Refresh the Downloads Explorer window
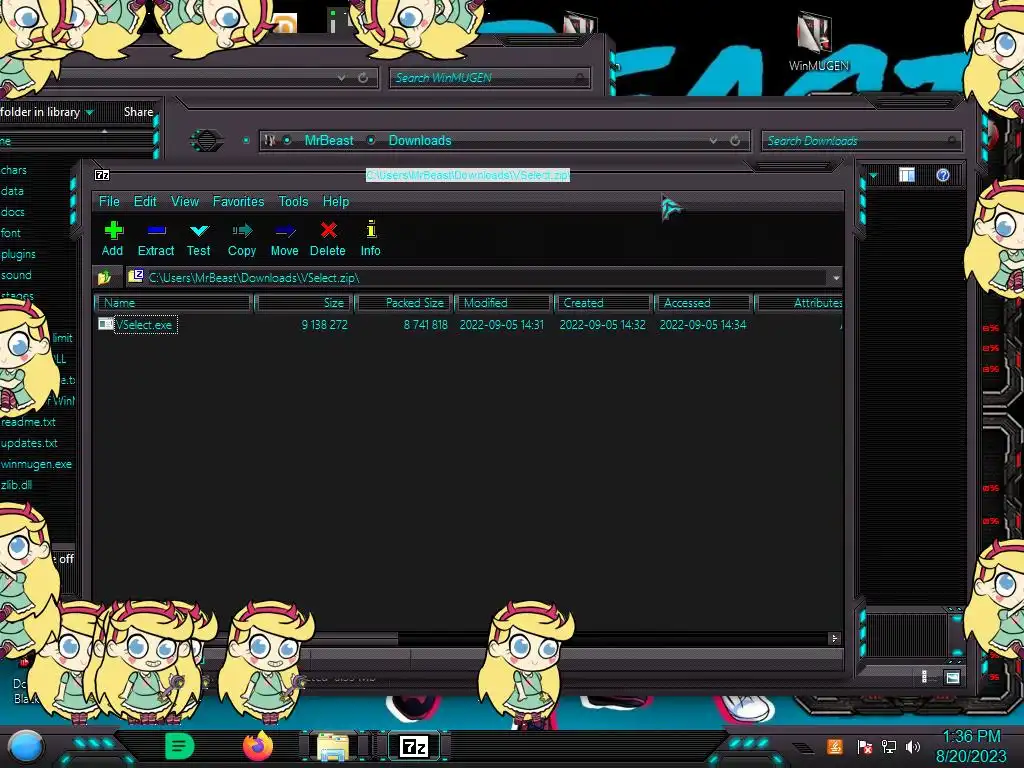The image size is (1024, 768). tap(735, 140)
